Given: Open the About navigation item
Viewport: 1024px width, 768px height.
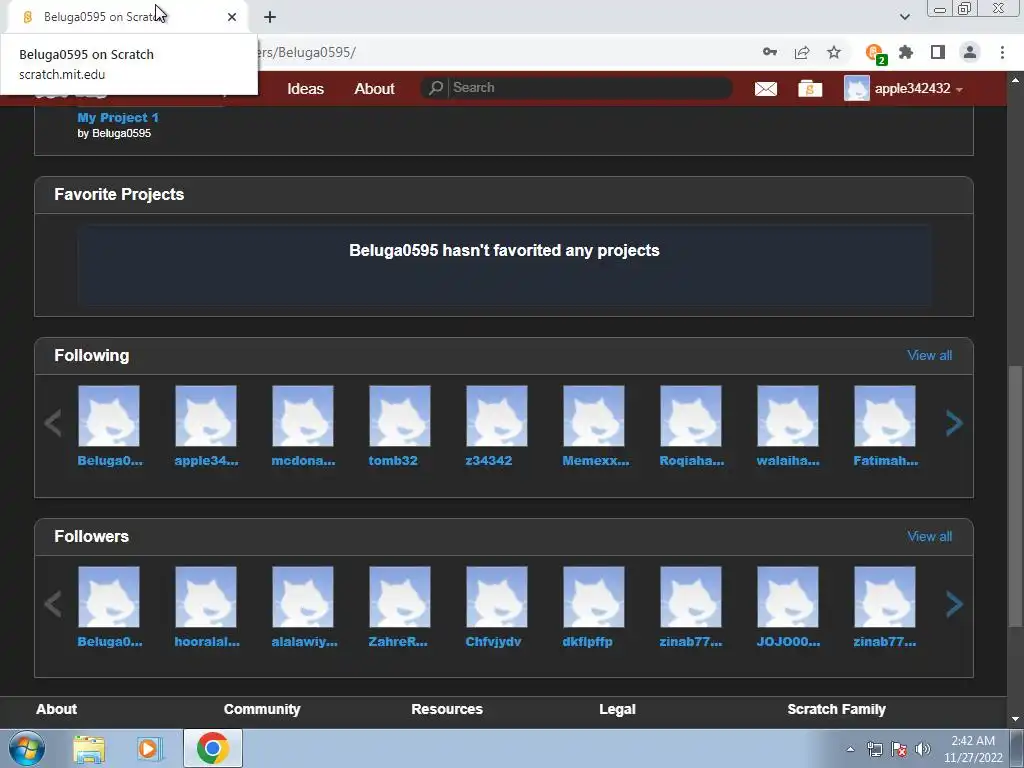Looking at the screenshot, I should (374, 89).
